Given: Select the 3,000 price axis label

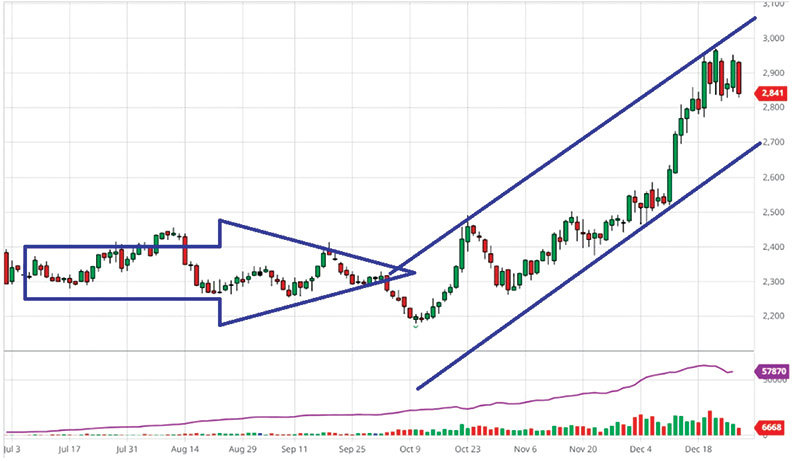Looking at the screenshot, I should pyautogui.click(x=772, y=38).
